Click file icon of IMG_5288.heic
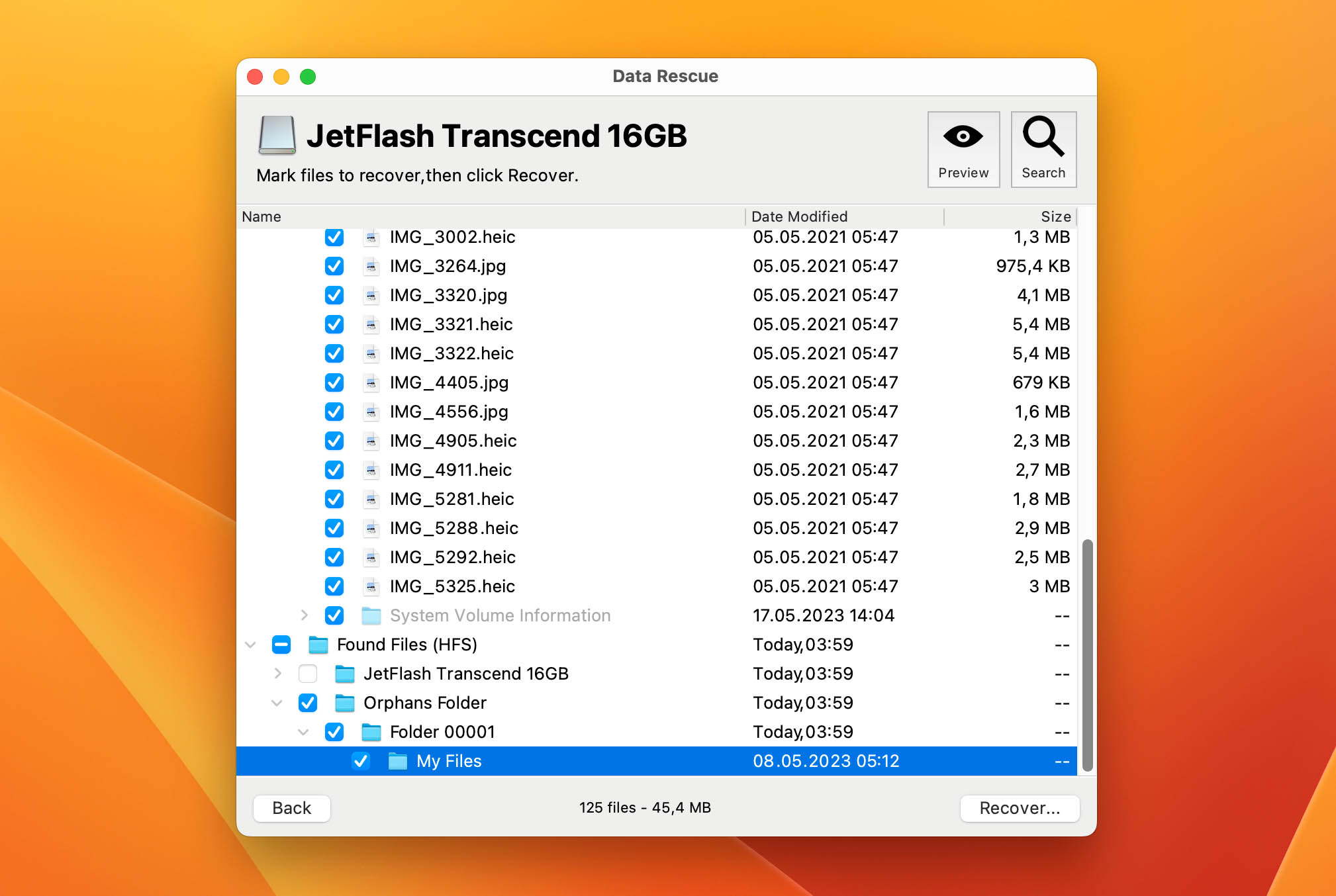 click(371, 528)
